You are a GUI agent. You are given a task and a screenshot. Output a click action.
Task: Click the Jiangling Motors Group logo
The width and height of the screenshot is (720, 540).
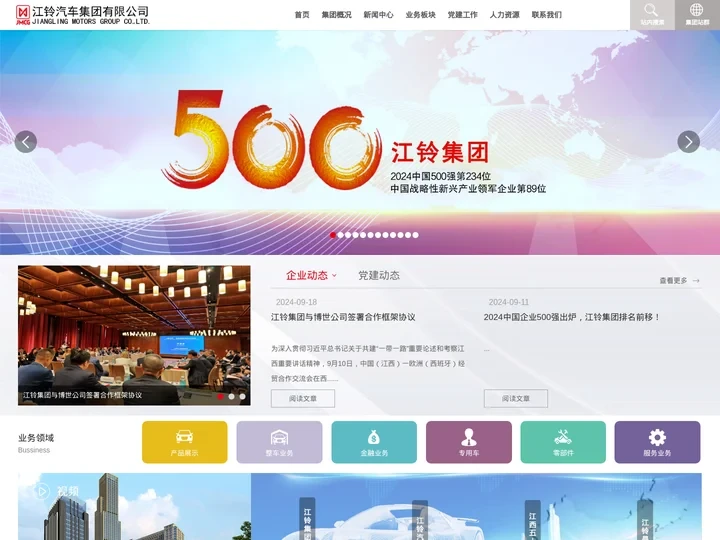tap(83, 15)
